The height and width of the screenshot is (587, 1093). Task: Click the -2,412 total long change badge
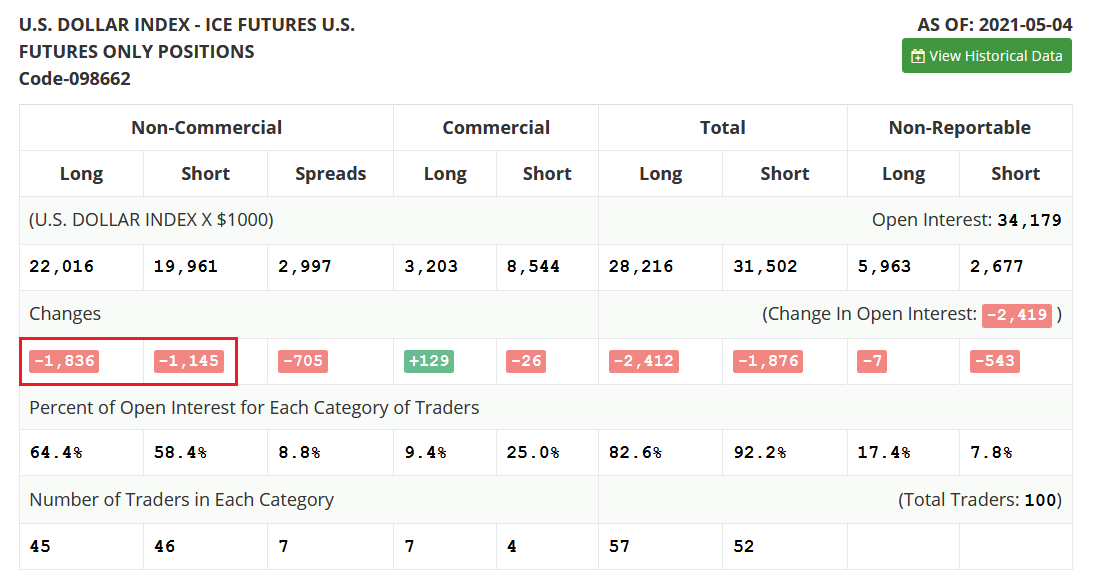tap(643, 361)
